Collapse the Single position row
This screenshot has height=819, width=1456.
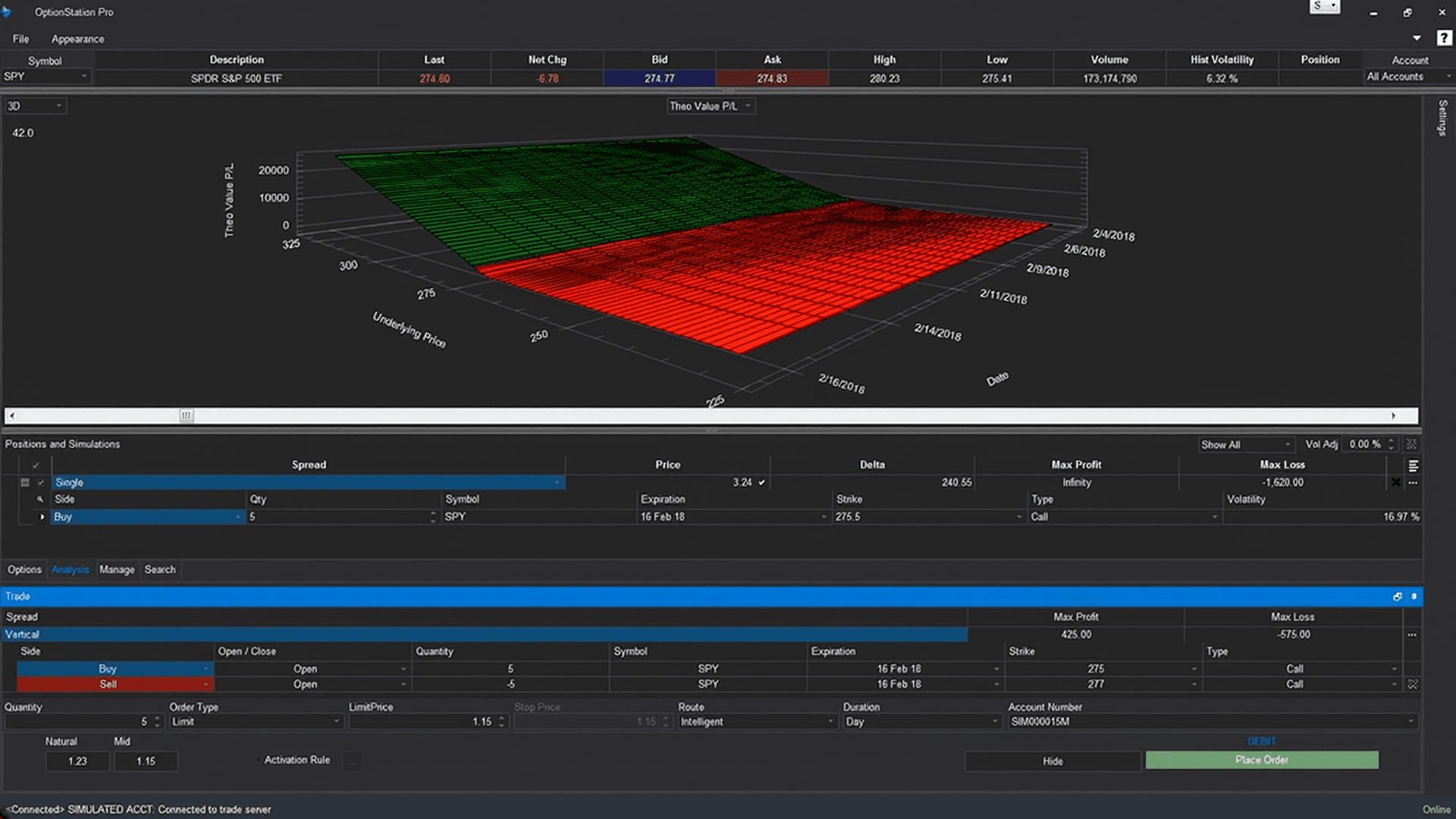pyautogui.click(x=25, y=482)
